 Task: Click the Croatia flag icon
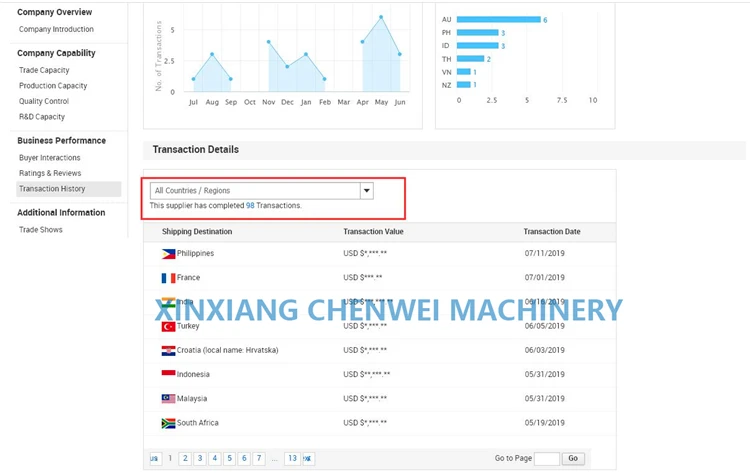pos(168,351)
